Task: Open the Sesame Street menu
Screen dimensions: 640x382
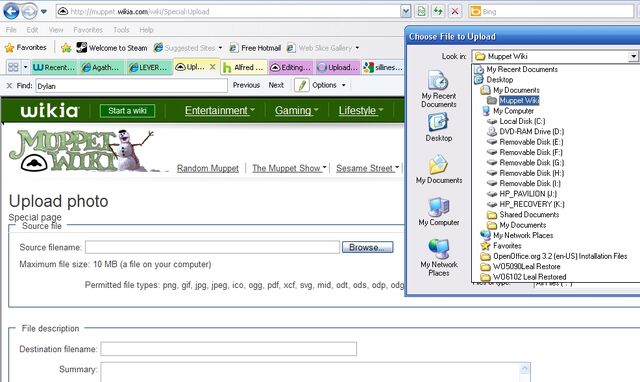Action: (367, 168)
